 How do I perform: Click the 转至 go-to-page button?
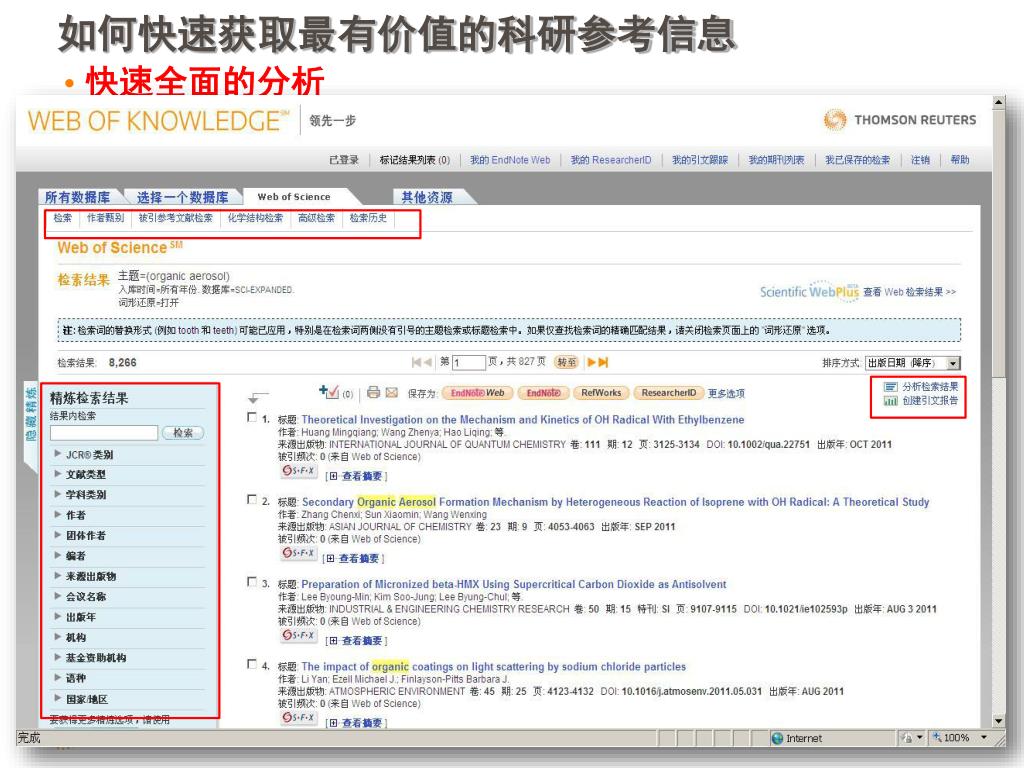(x=566, y=362)
